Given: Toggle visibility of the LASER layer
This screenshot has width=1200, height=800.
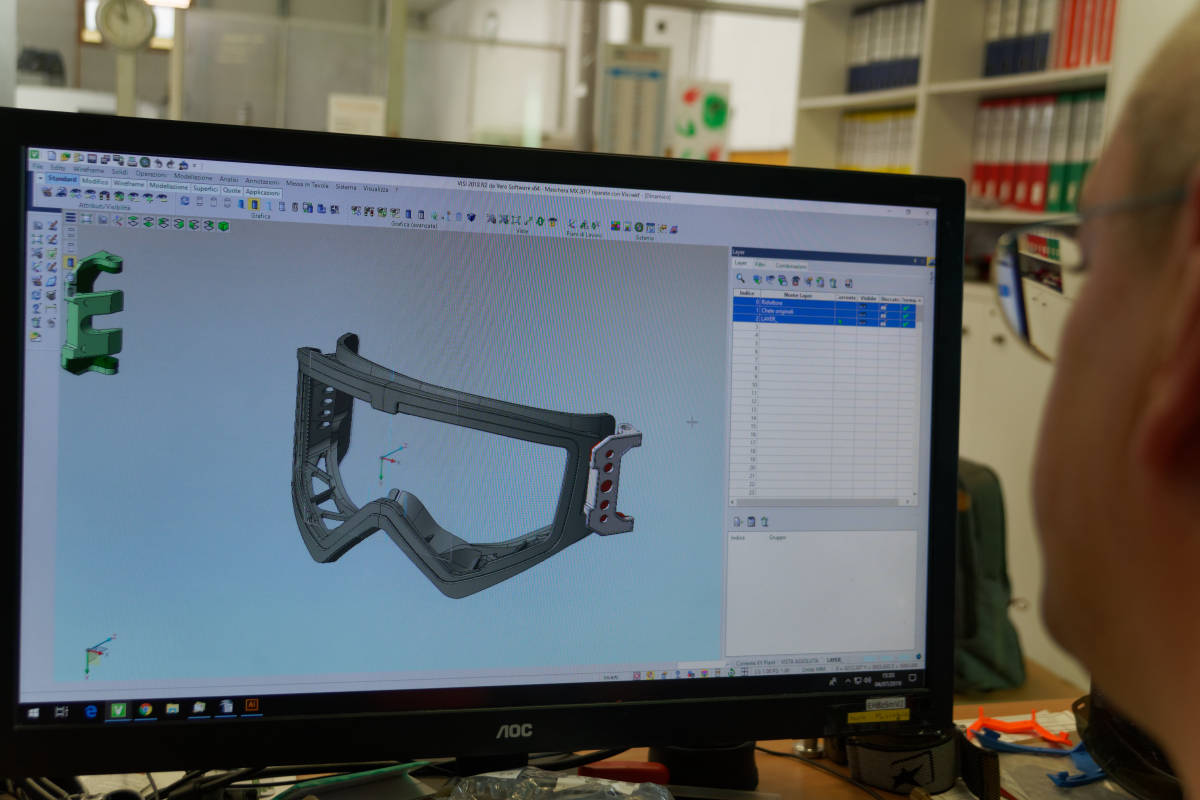Looking at the screenshot, I should (862, 321).
